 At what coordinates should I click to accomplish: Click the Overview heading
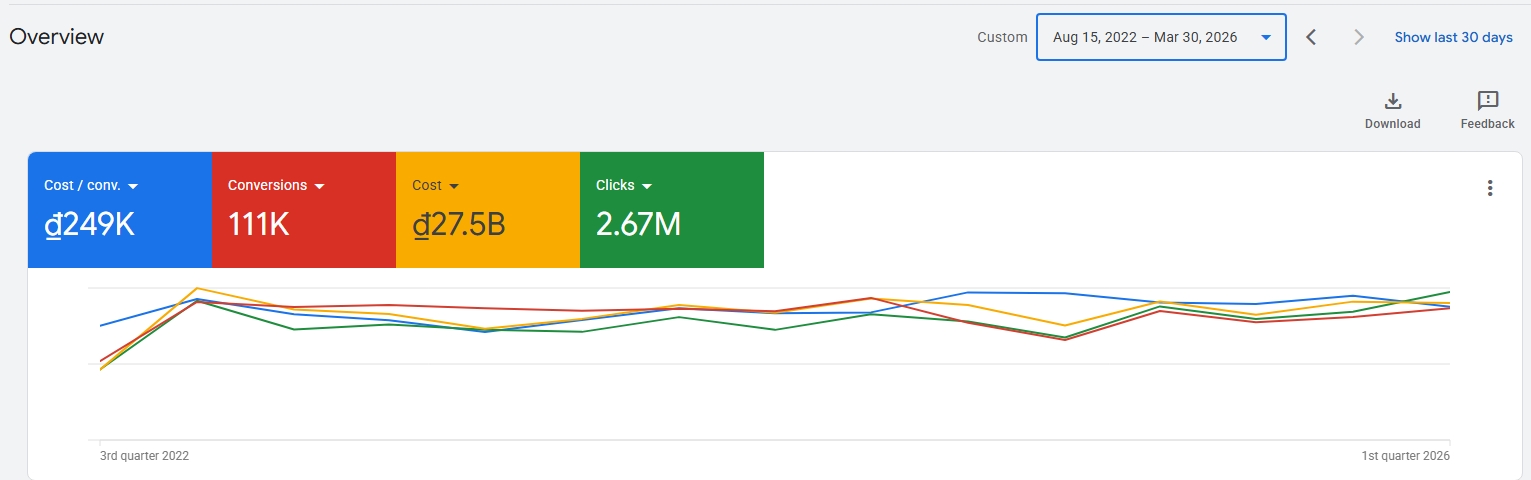(x=57, y=37)
